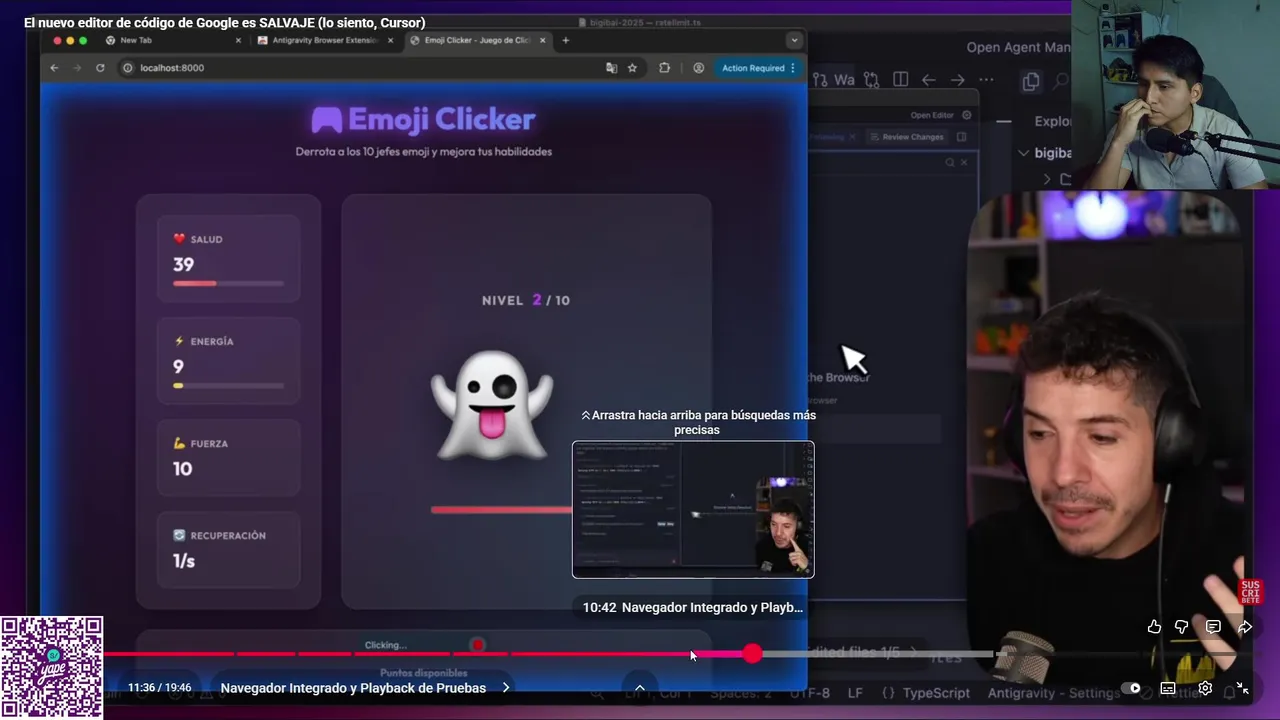This screenshot has width=1280, height=720.
Task: Seek on the grey unplayed part of the progress bar
Action: (880, 654)
